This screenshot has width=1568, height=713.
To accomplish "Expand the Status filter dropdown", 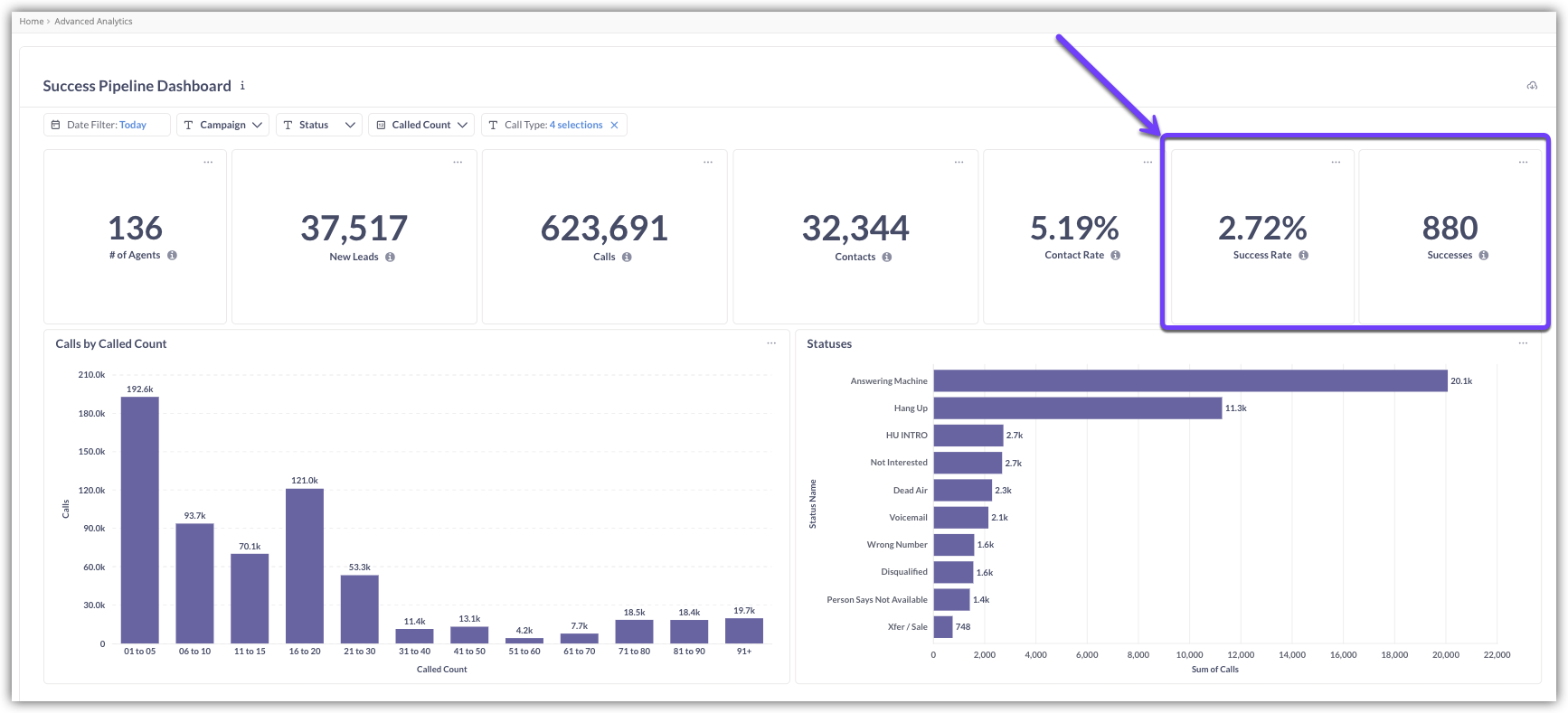I will (x=318, y=126).
